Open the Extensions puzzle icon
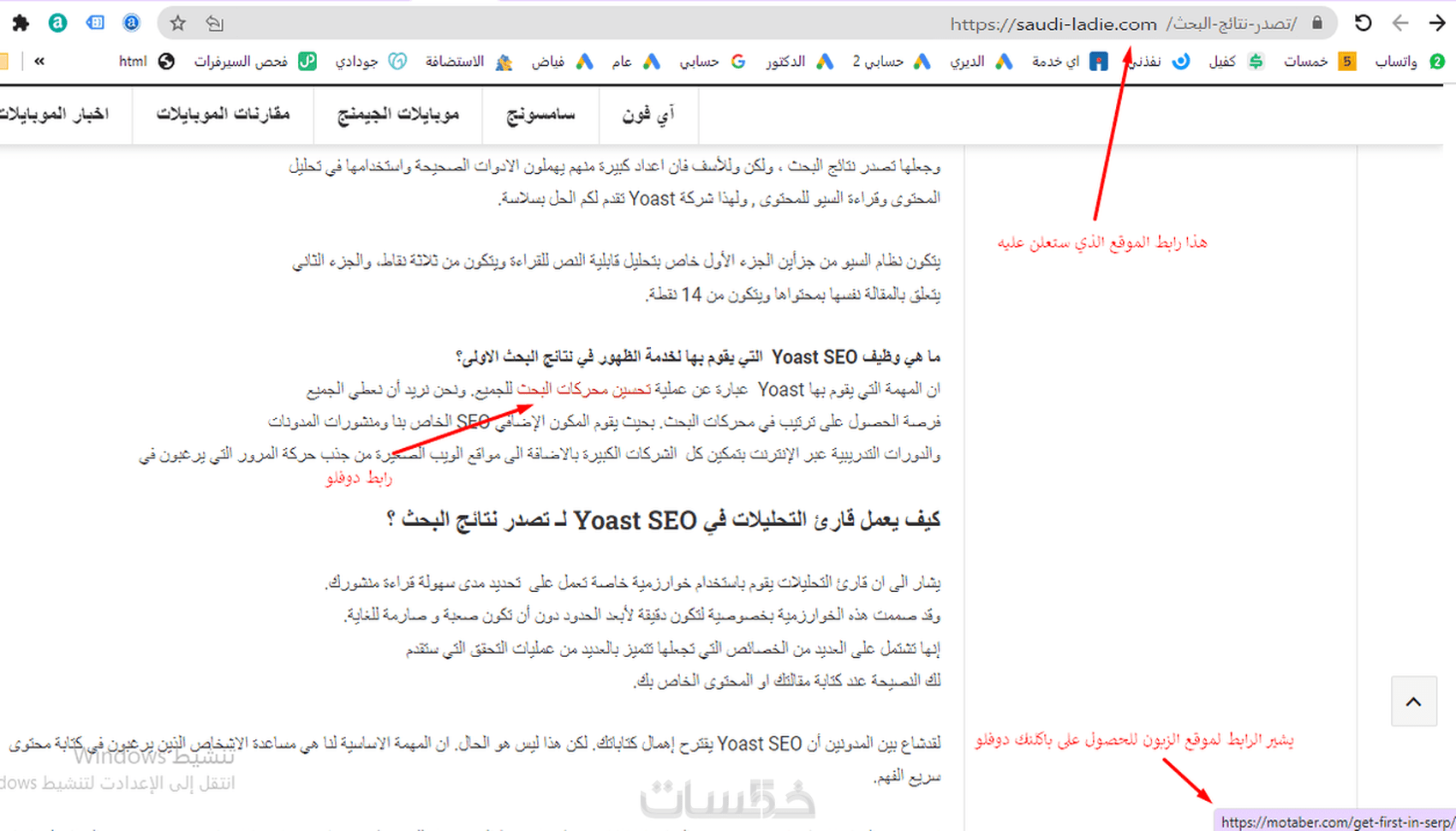This screenshot has height=831, width=1456. (21, 23)
